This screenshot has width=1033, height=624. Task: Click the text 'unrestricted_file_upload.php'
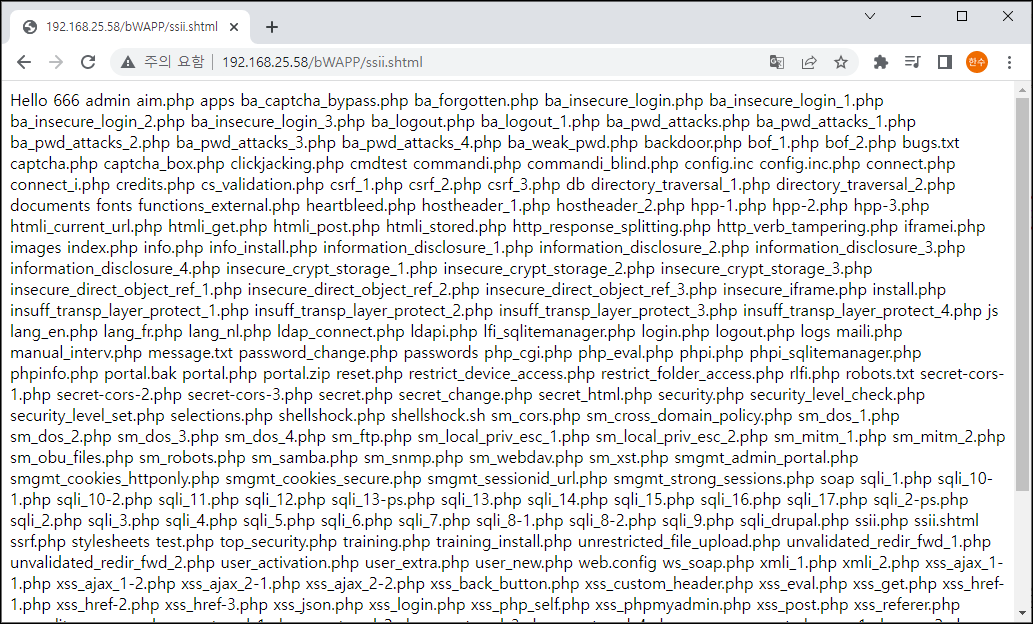[x=679, y=542]
